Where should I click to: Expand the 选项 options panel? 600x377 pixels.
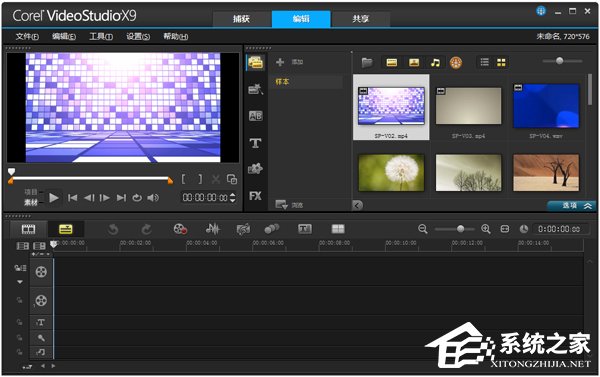571,206
